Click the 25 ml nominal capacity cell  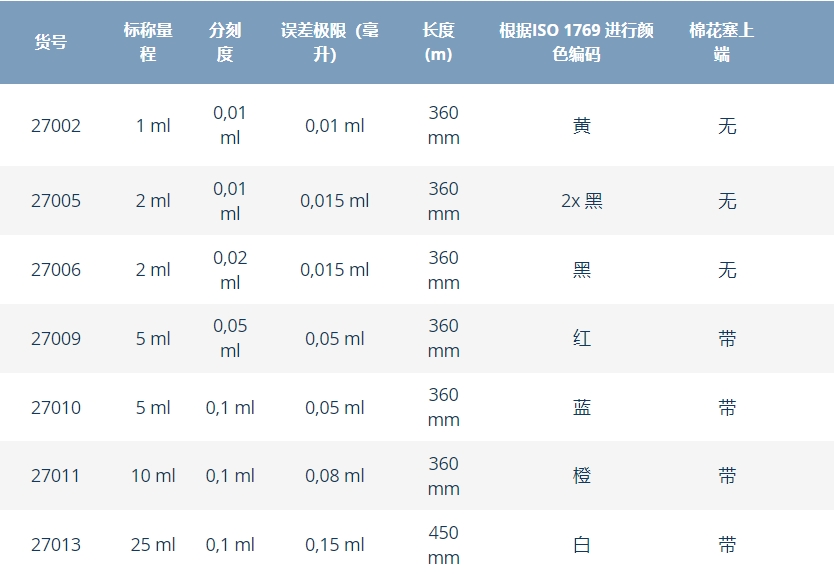pyautogui.click(x=153, y=545)
